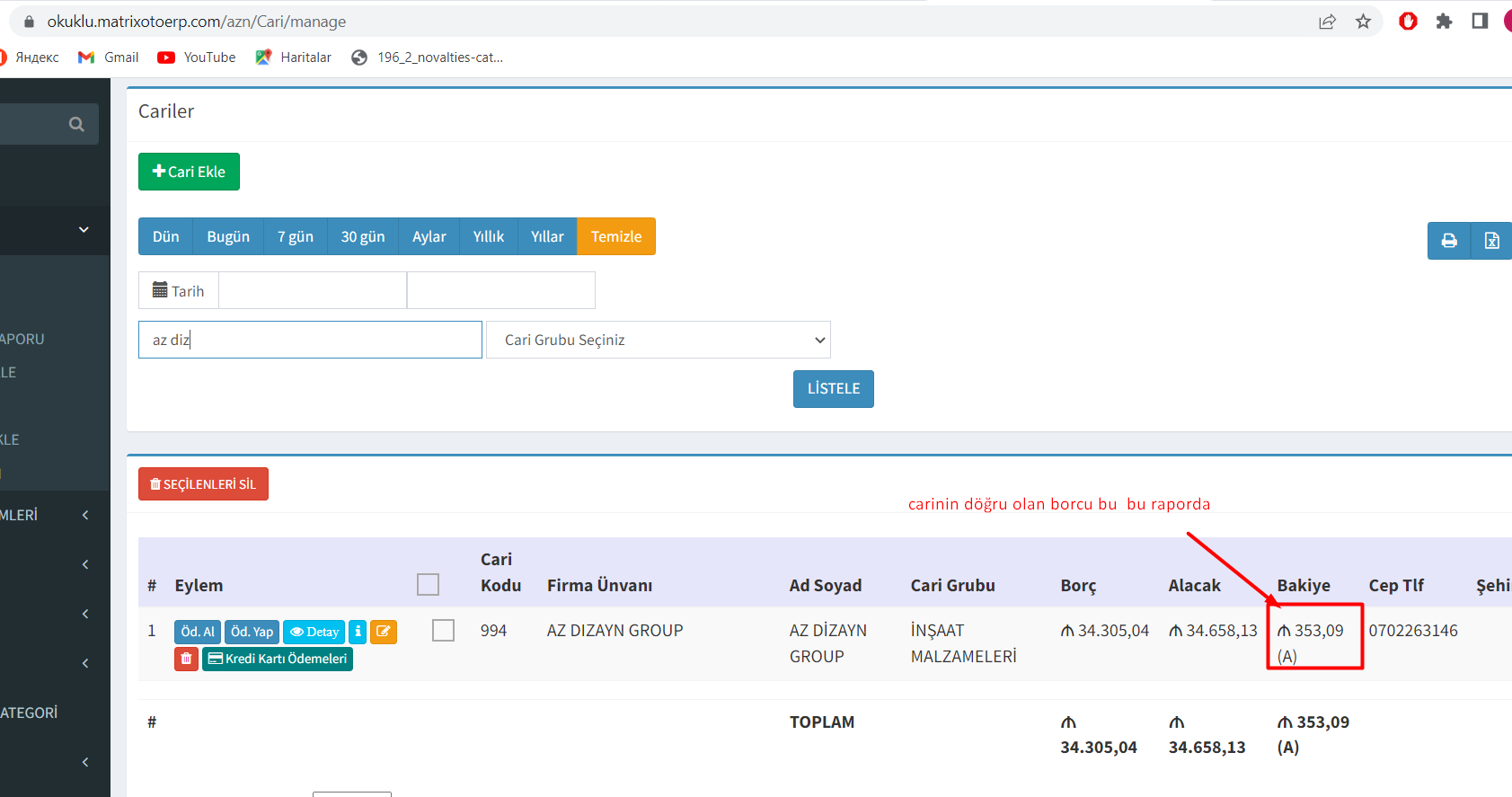Click the sidebar search magnifier icon
Image resolution: width=1512 pixels, height=797 pixels.
(76, 124)
